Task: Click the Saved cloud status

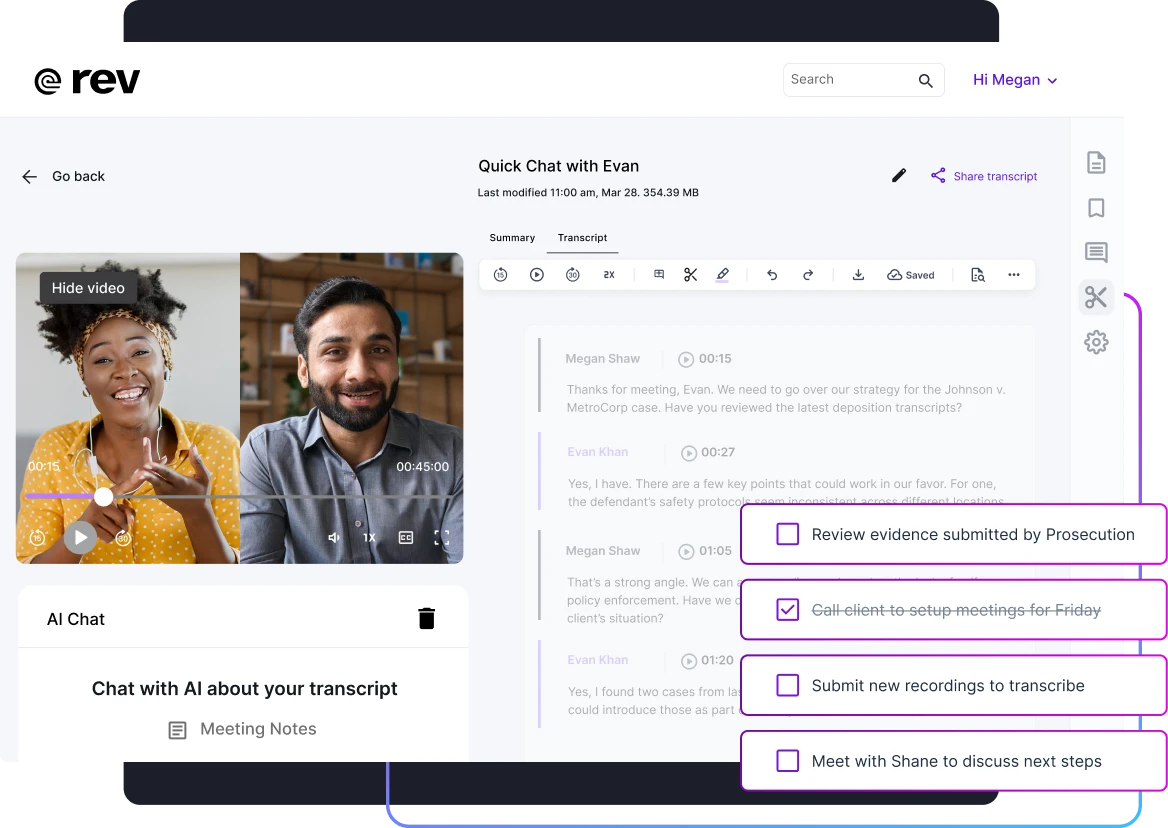Action: tap(910, 275)
